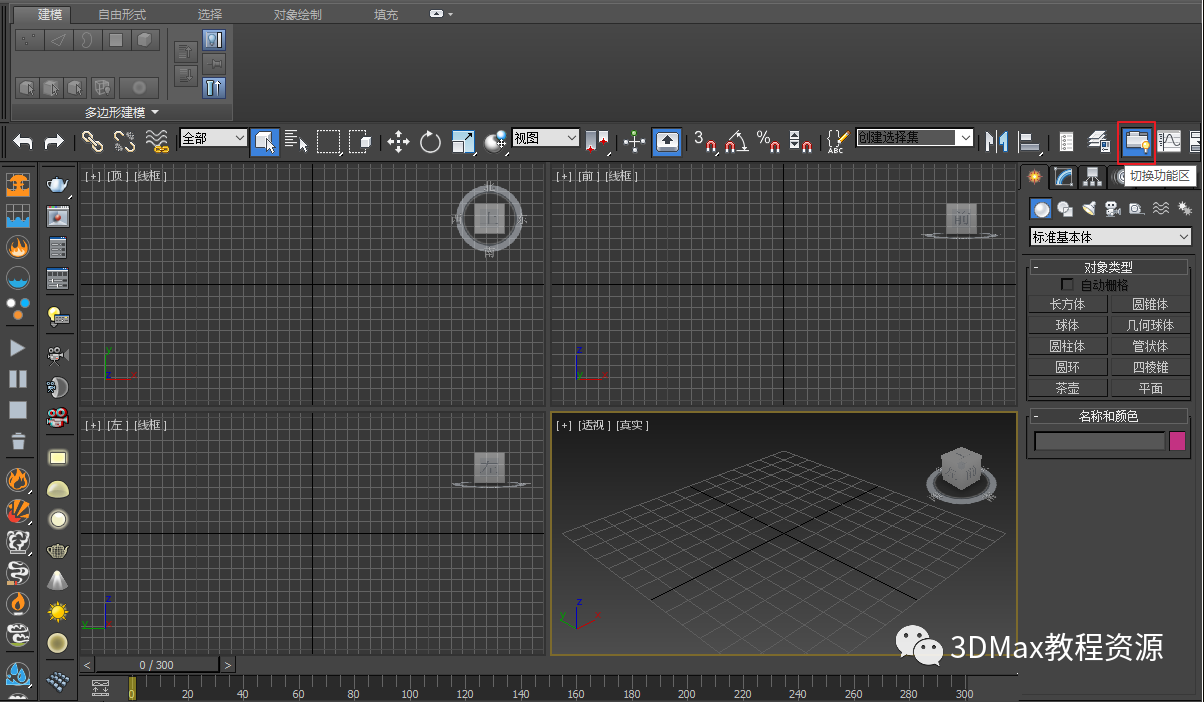This screenshot has height=702, width=1204.
Task: Click the 长方体 button
Action: point(1067,304)
